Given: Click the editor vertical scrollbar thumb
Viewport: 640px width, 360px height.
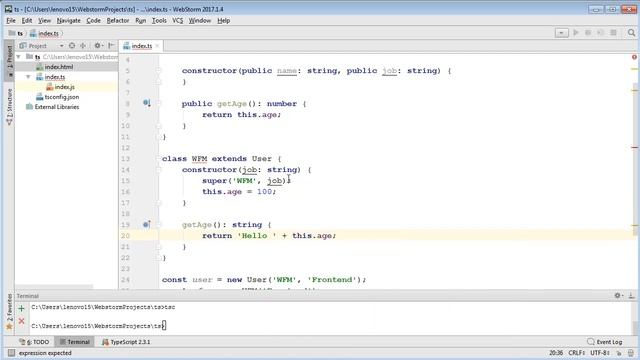Looking at the screenshot, I should [x=635, y=159].
